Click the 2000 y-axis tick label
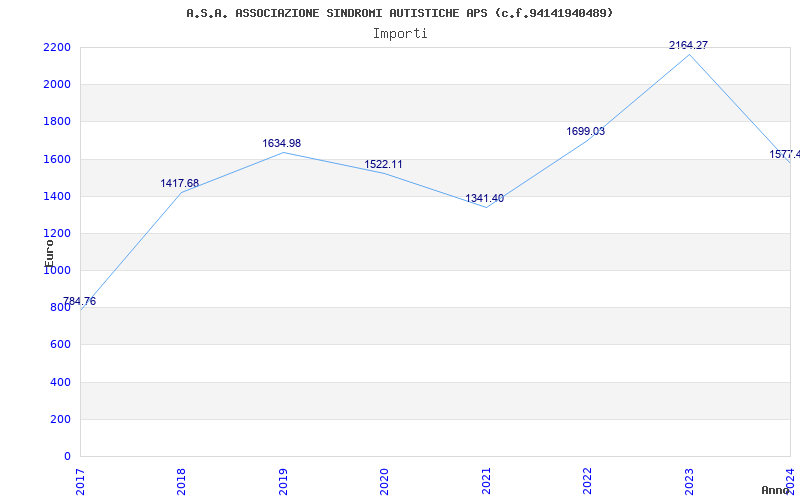The width and height of the screenshot is (800, 500). tap(57, 85)
